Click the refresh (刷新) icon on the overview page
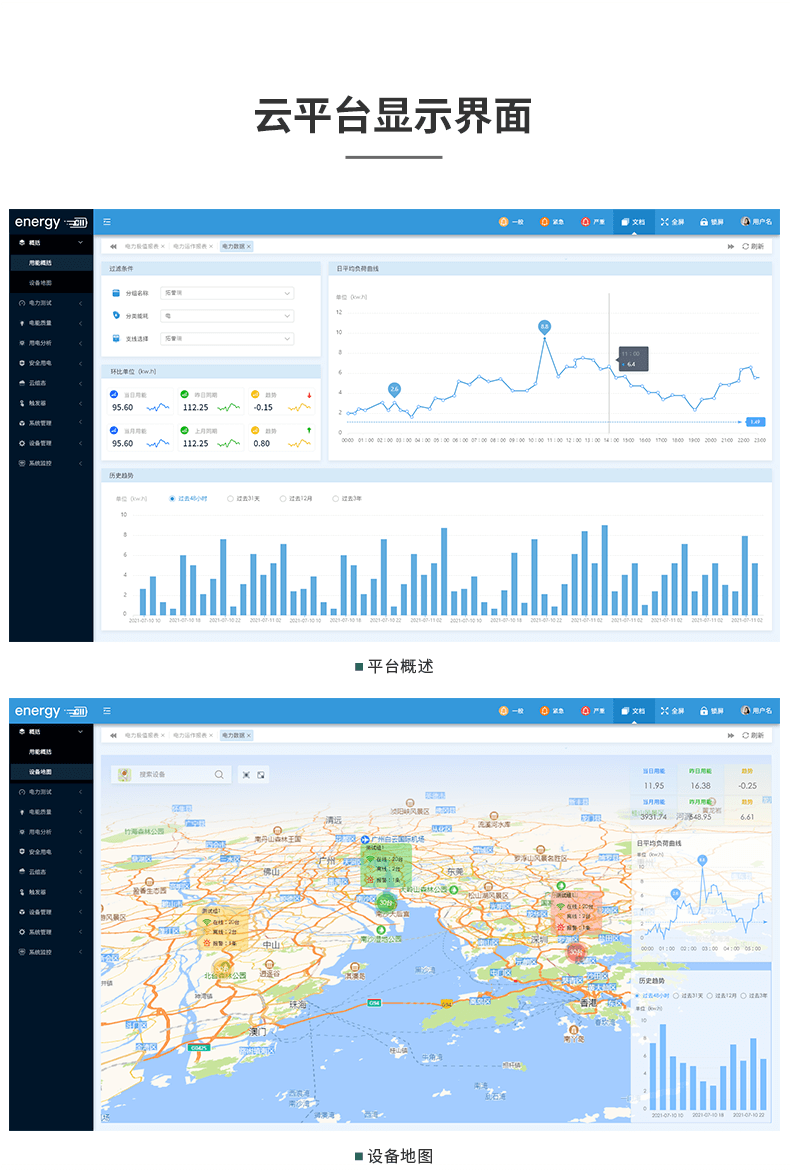The image size is (790, 1172). pos(745,246)
